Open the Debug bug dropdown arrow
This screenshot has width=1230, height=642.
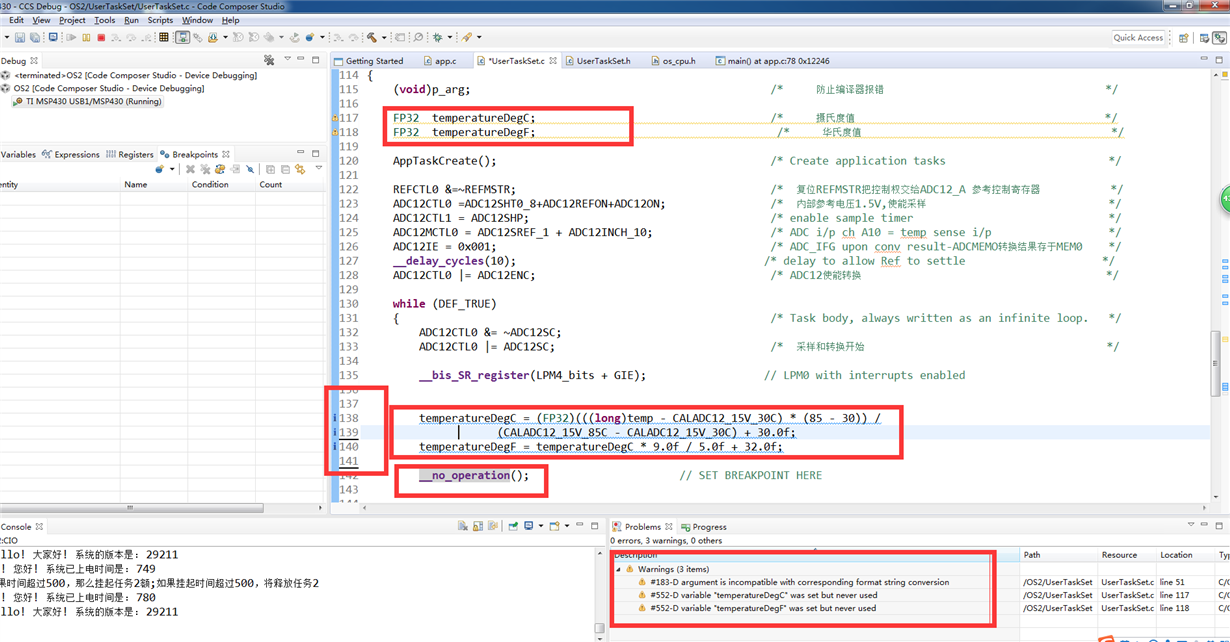(450, 37)
